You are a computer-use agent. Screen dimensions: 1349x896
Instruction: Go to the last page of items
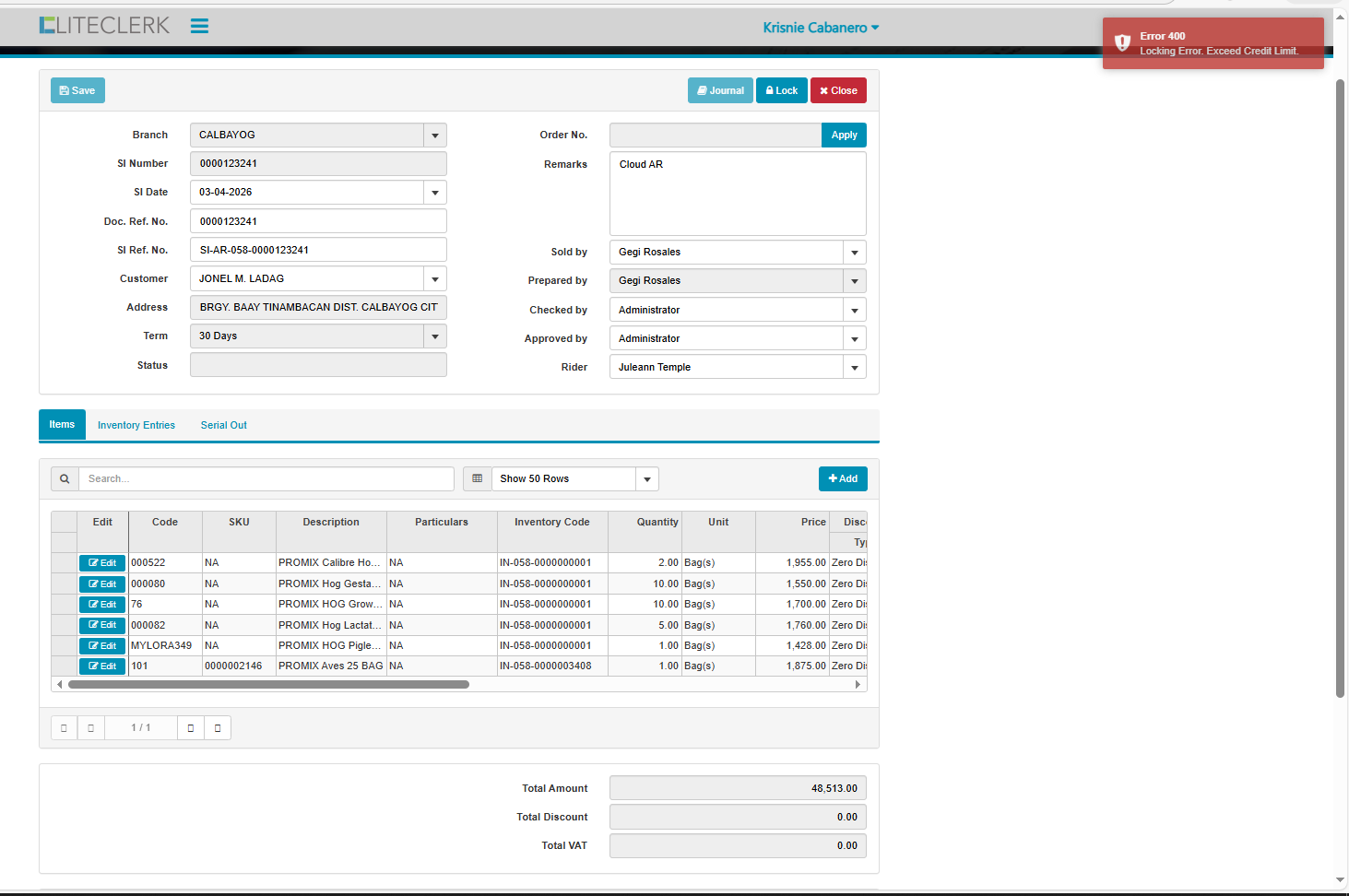click(x=218, y=728)
